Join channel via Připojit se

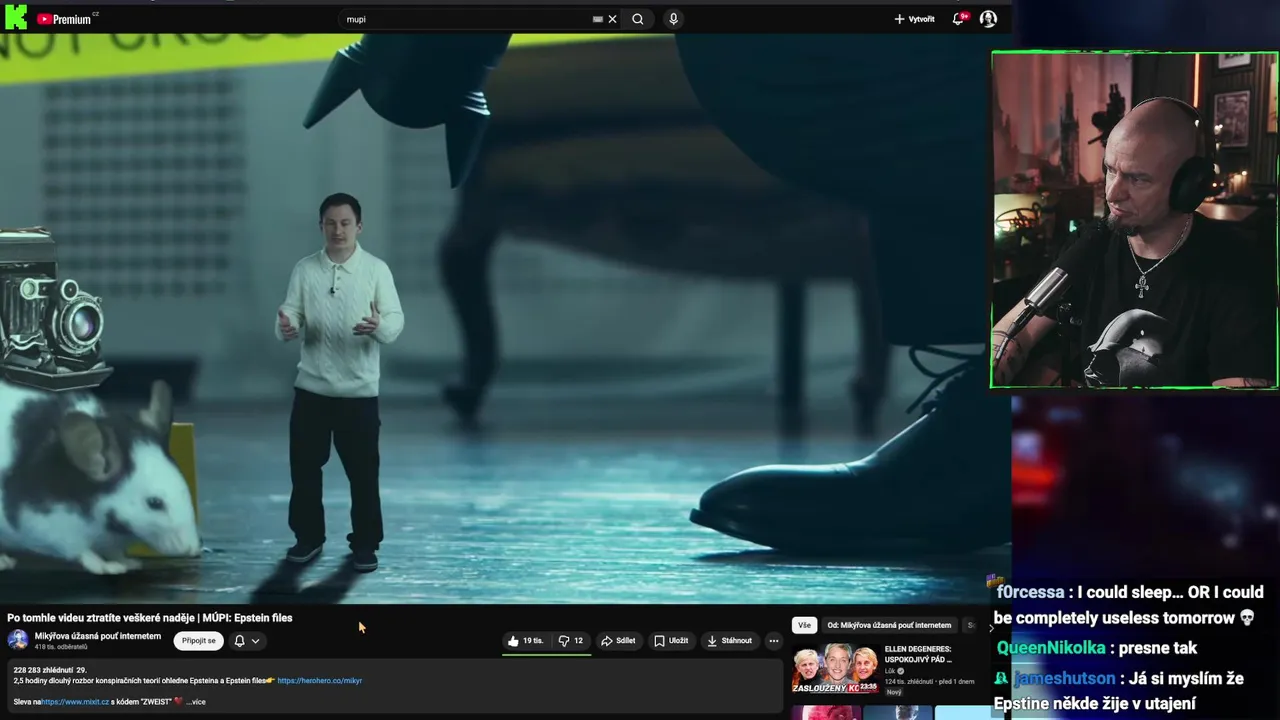[198, 641]
